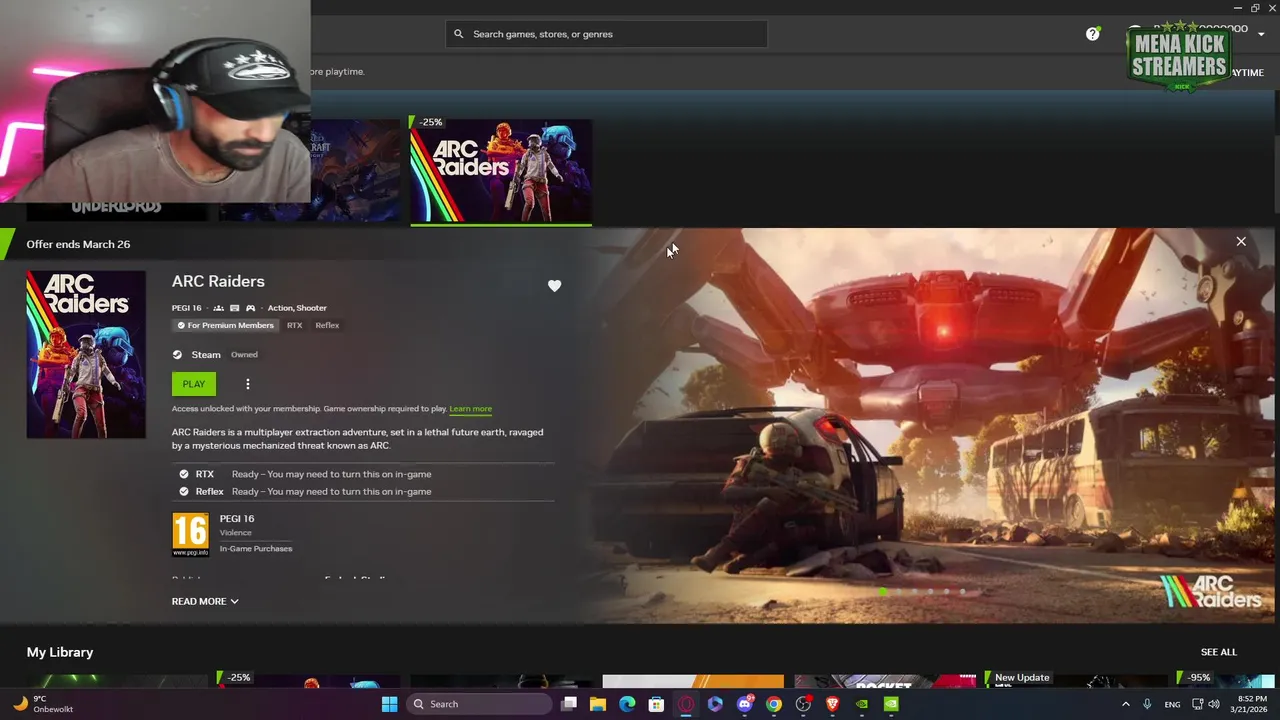Open the volume tray icon
Image resolution: width=1280 pixels, height=720 pixels.
1214,704
